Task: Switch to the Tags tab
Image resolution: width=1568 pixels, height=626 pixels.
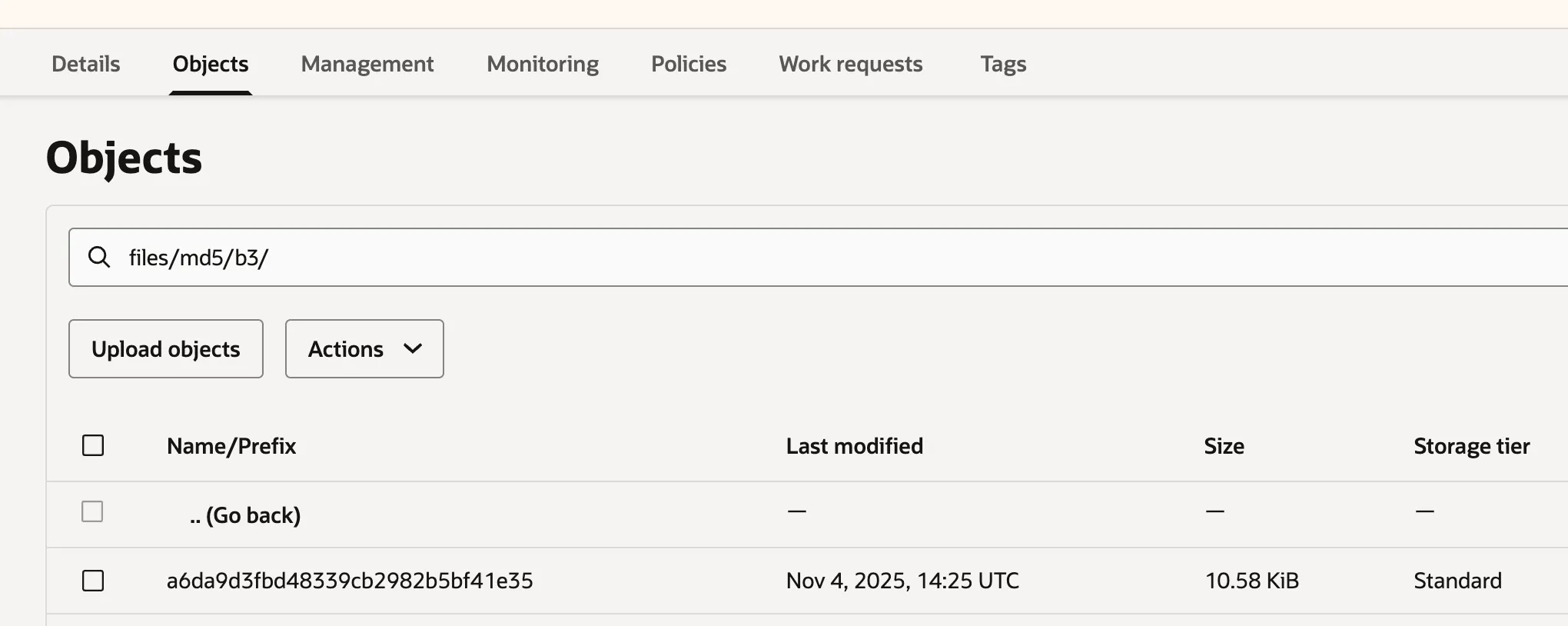Action: [x=1003, y=64]
